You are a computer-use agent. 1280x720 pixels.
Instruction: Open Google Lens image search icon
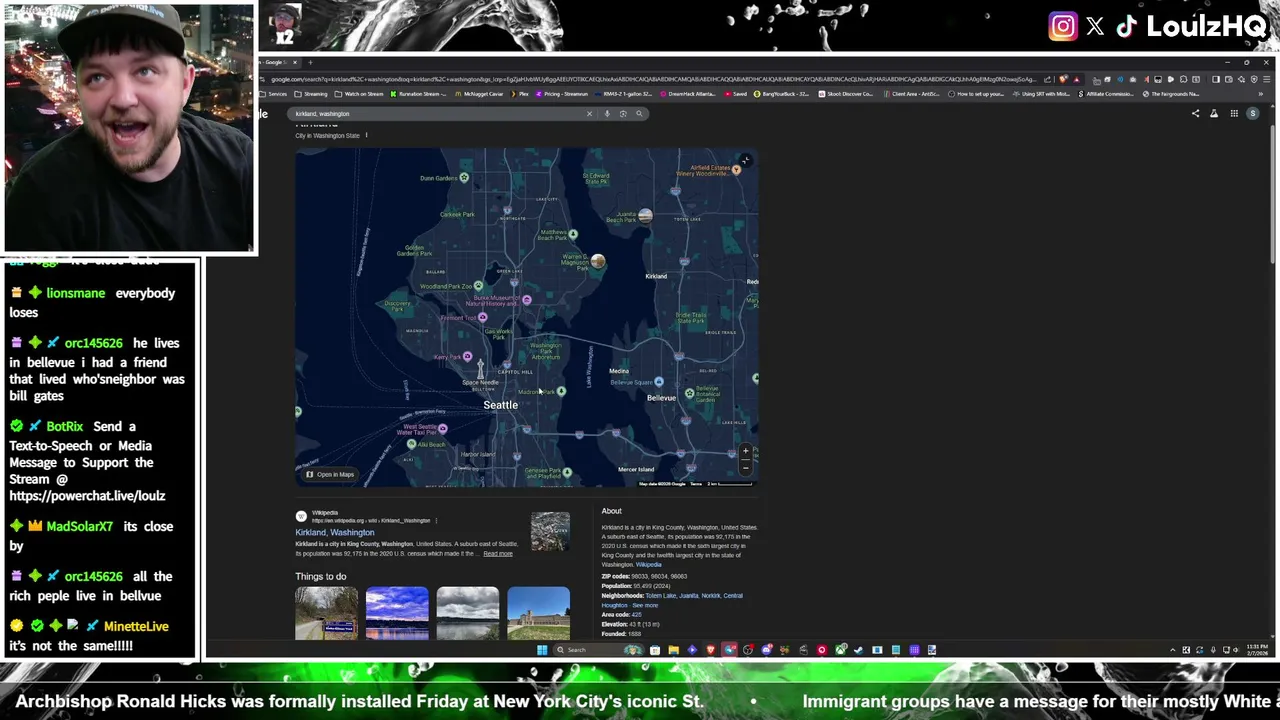[623, 113]
